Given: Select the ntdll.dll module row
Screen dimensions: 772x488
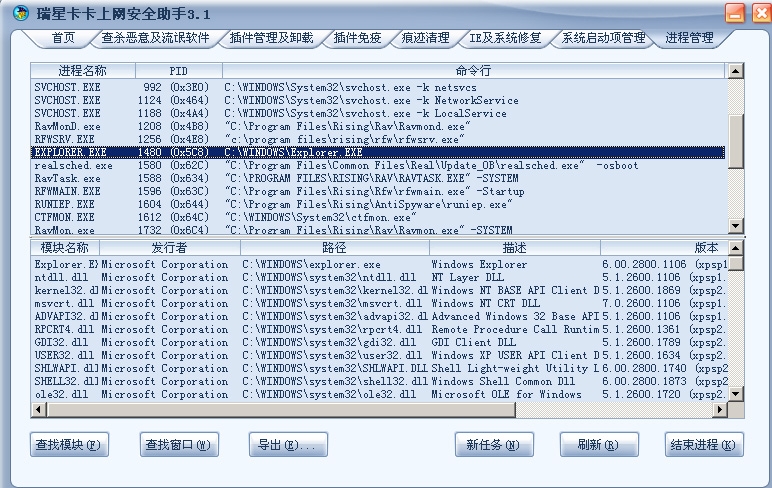Looking at the screenshot, I should coord(380,277).
